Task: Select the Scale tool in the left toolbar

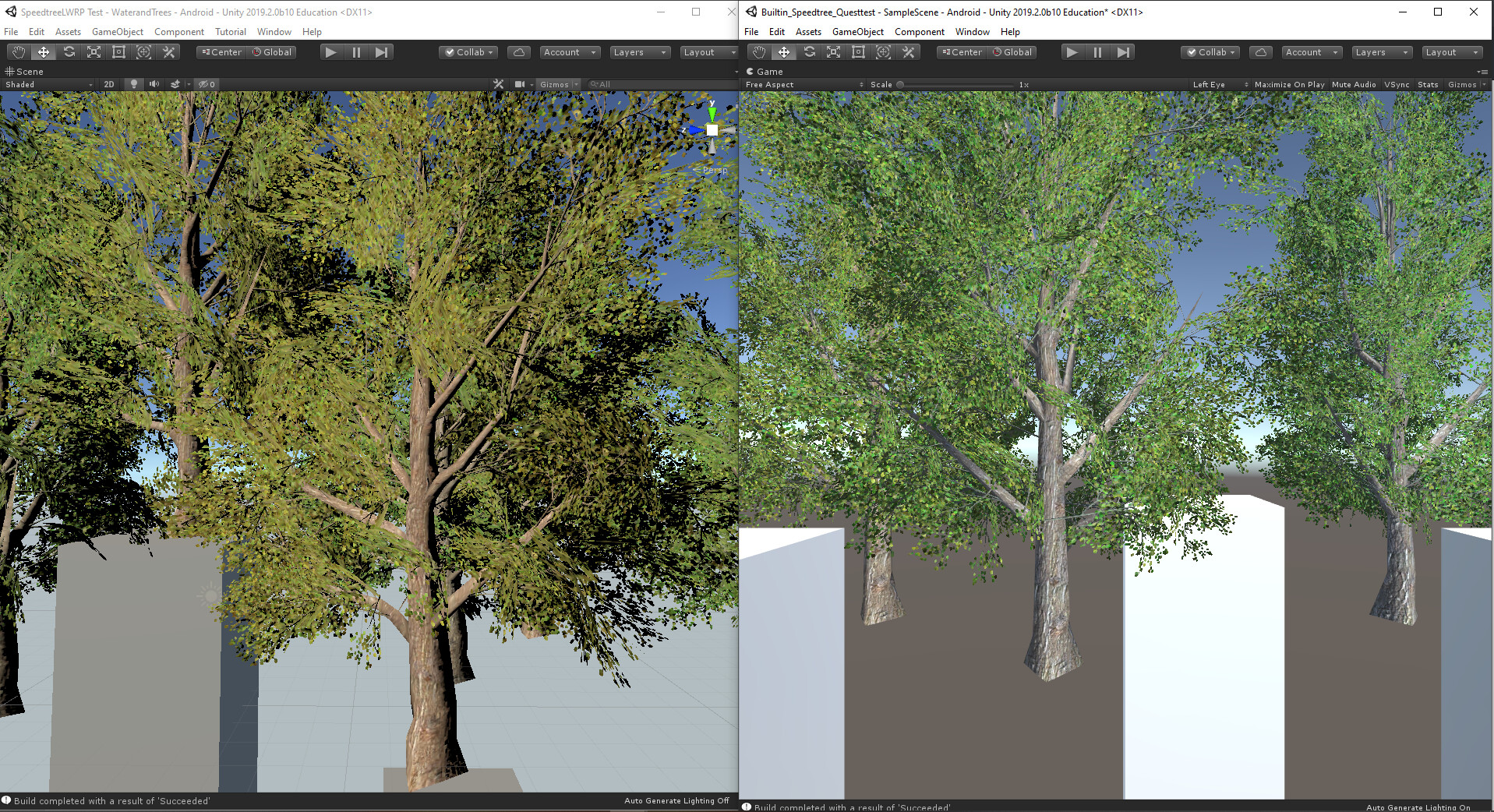Action: coord(94,51)
